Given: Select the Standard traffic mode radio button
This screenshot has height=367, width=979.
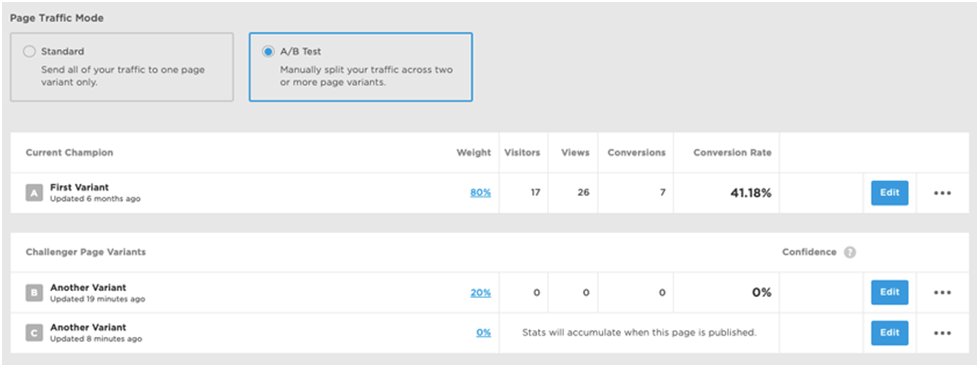Looking at the screenshot, I should (x=29, y=52).
